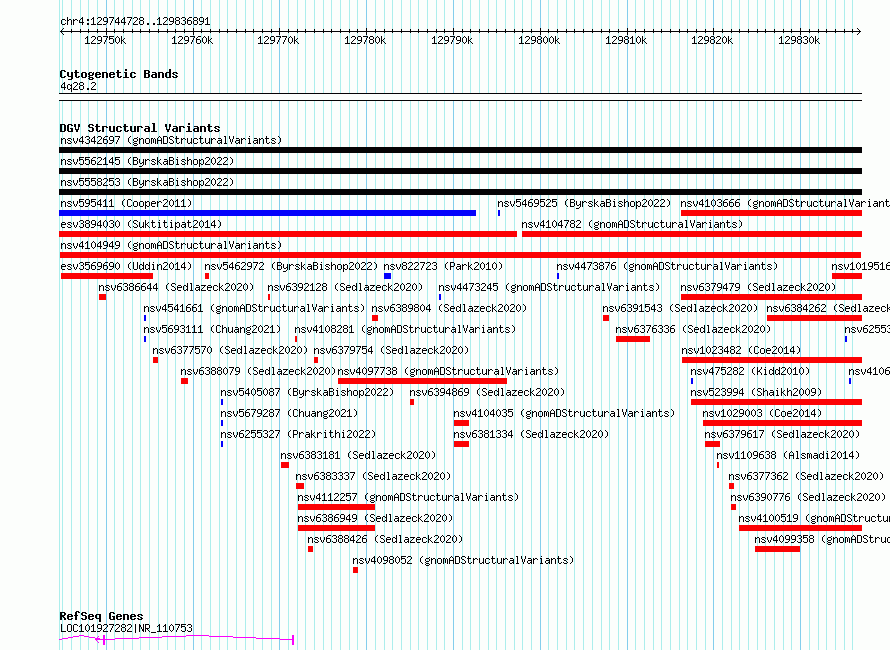Open the nsv5679287 (Chuang2021) label
The image size is (890, 650).
[289, 413]
